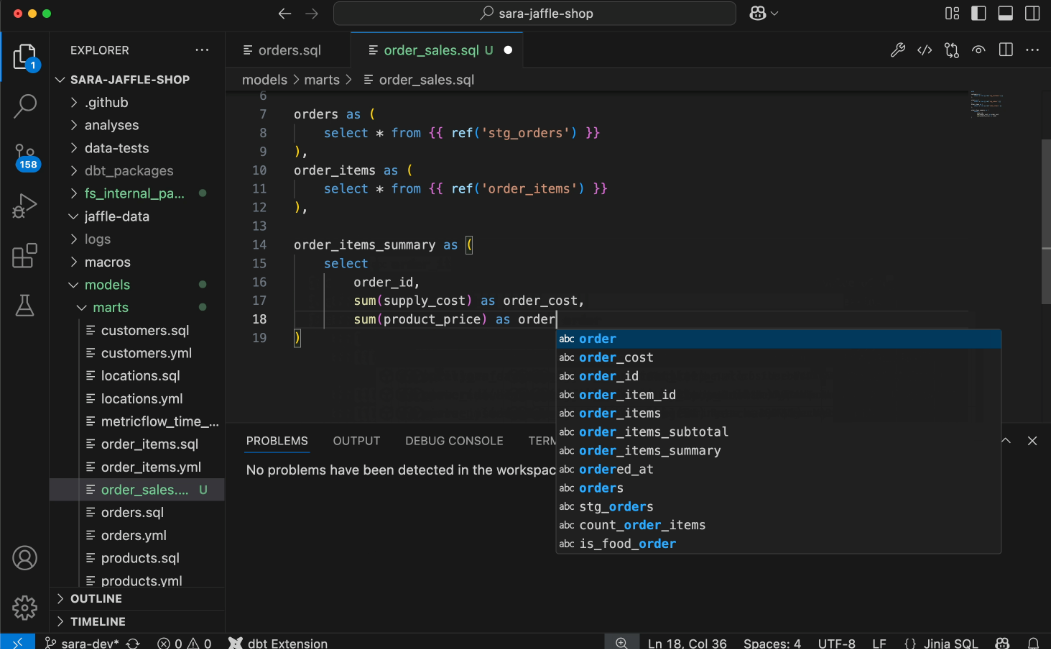Viewport: 1051px width, 649px height.
Task: Toggle the secondary side bar visibility
Action: pyautogui.click(x=1032, y=13)
